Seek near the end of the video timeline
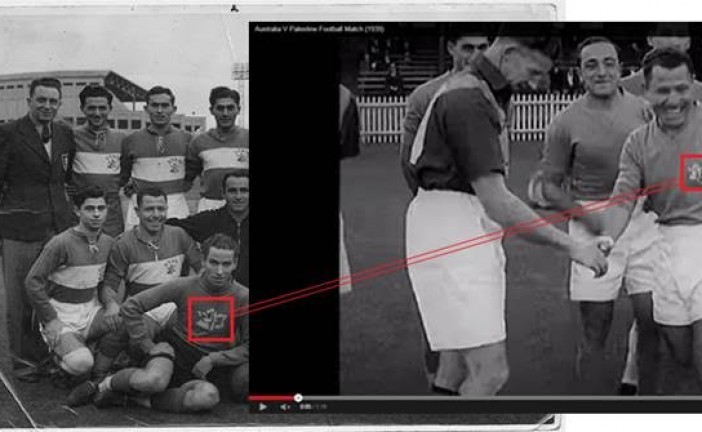 click(x=685, y=397)
